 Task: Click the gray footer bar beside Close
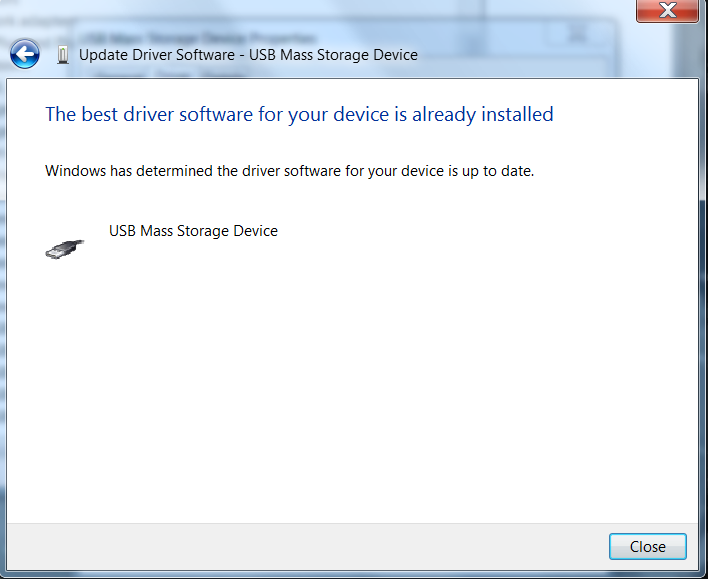point(300,546)
